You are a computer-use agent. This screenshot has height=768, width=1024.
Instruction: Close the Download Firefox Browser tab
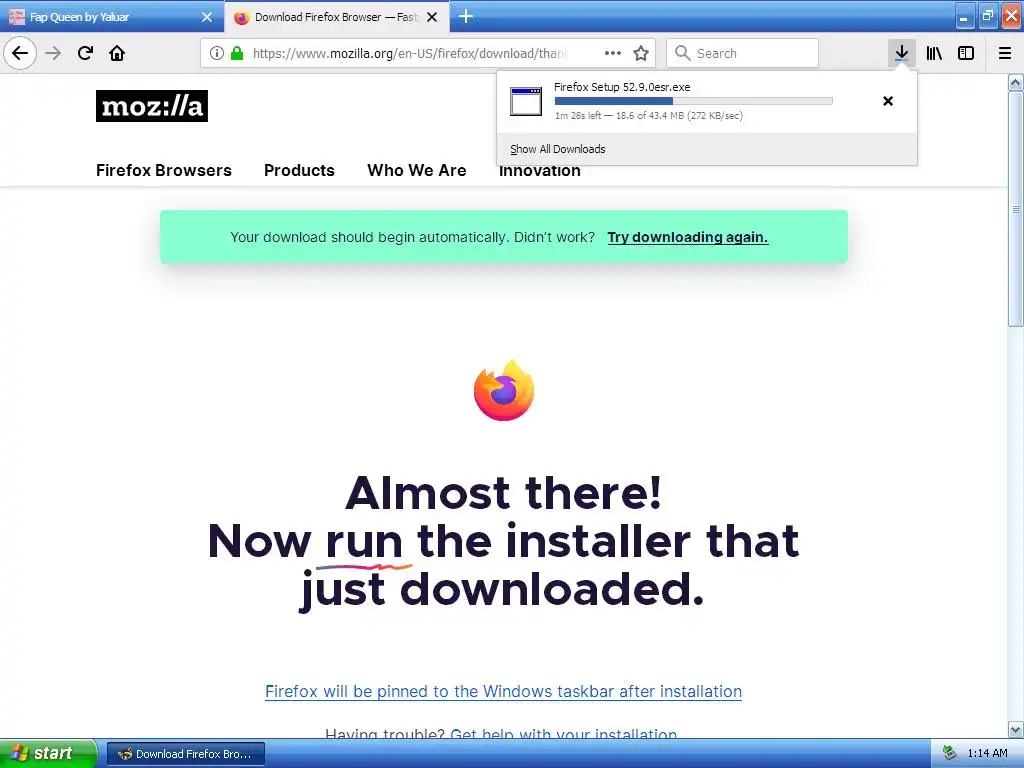tap(432, 17)
